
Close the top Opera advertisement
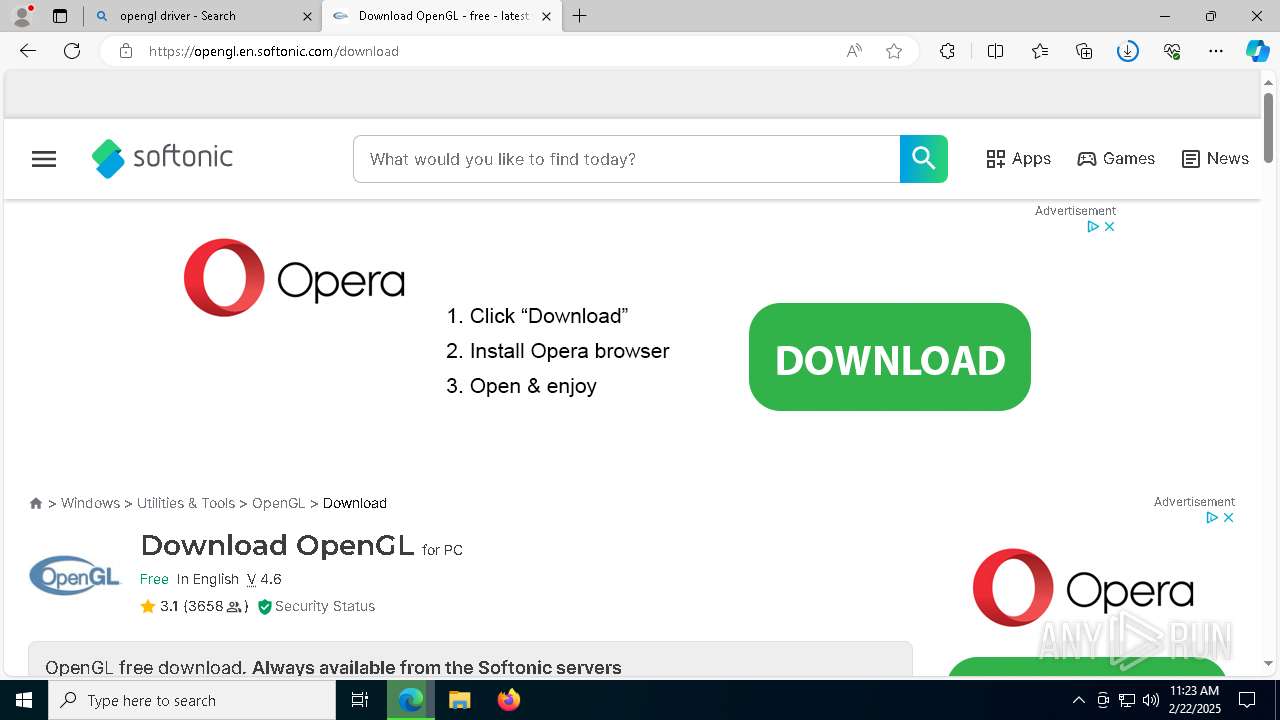click(1109, 227)
